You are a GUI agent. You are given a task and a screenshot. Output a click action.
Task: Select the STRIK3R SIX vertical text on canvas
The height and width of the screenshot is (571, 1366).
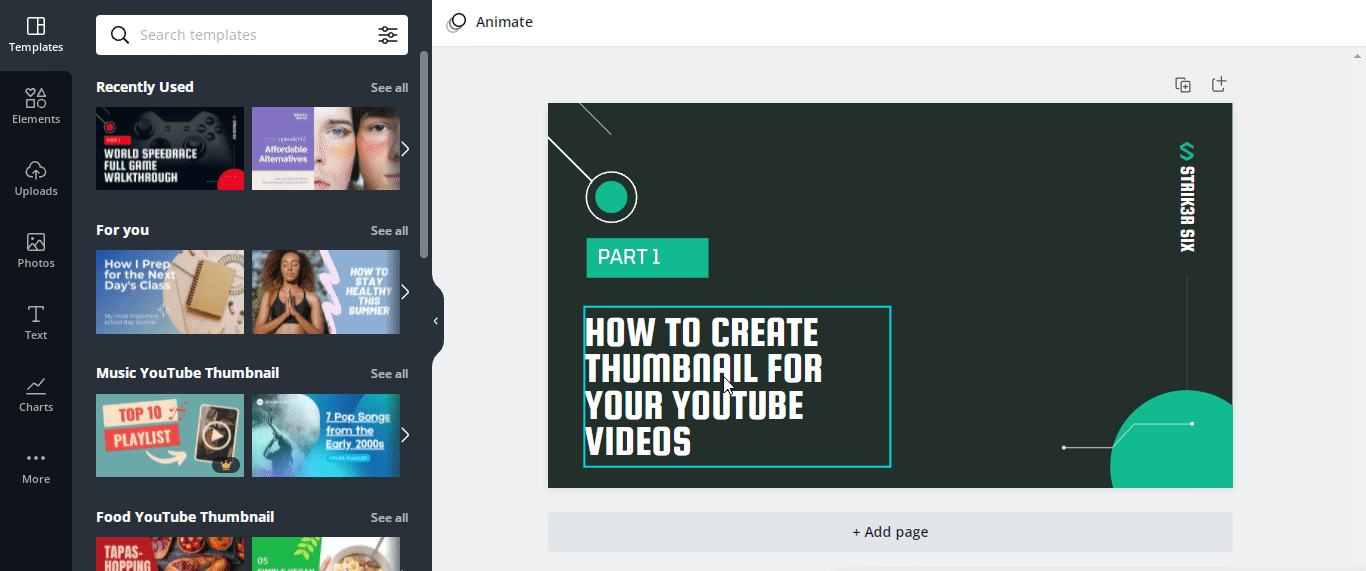point(1187,209)
